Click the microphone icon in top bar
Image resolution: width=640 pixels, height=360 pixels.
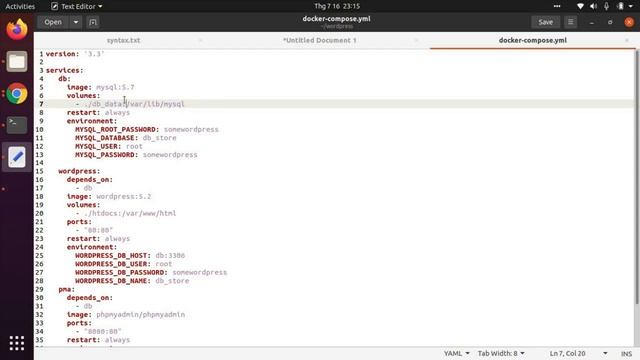607,6
